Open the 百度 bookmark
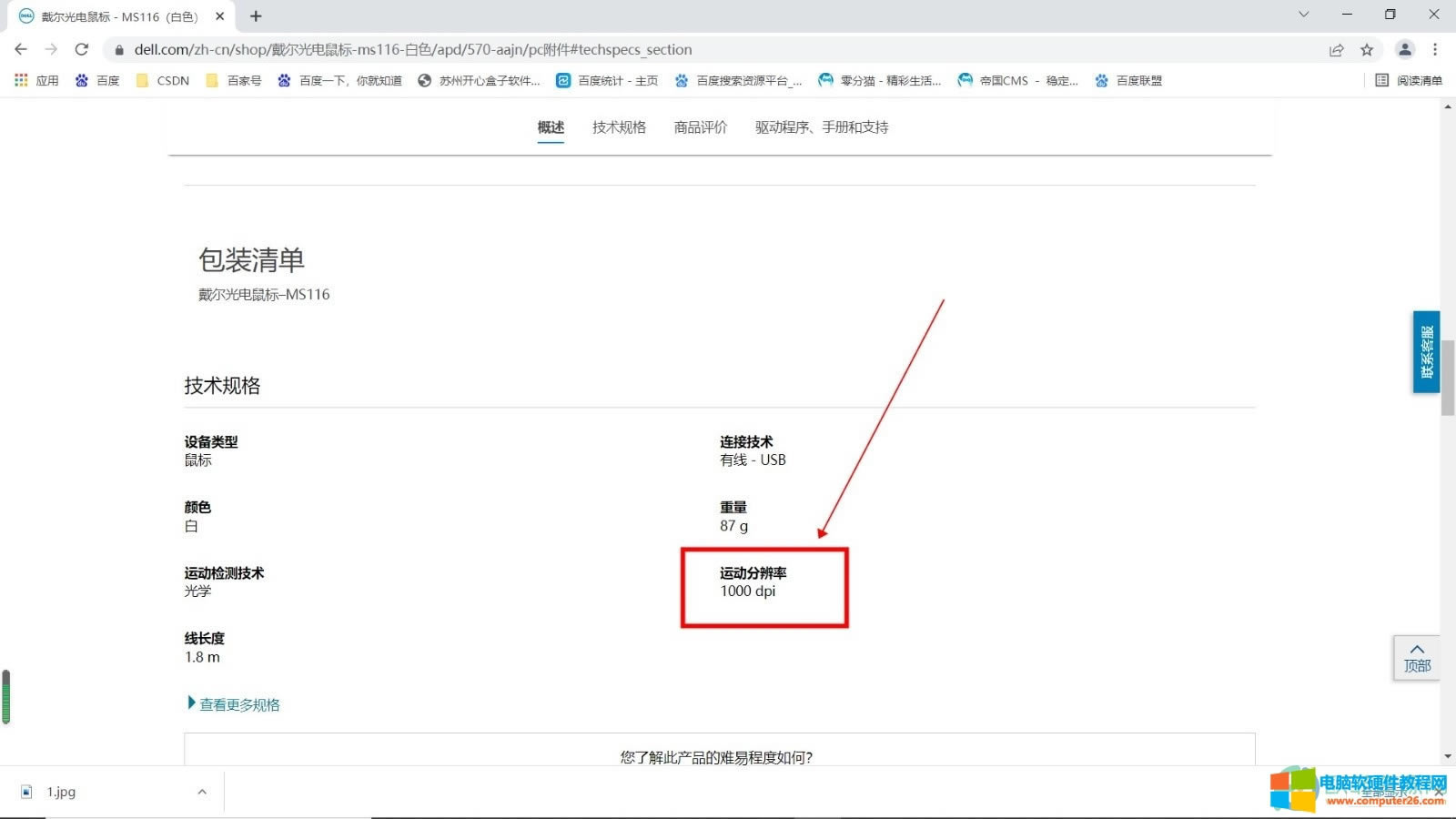1456x819 pixels. coord(97,80)
